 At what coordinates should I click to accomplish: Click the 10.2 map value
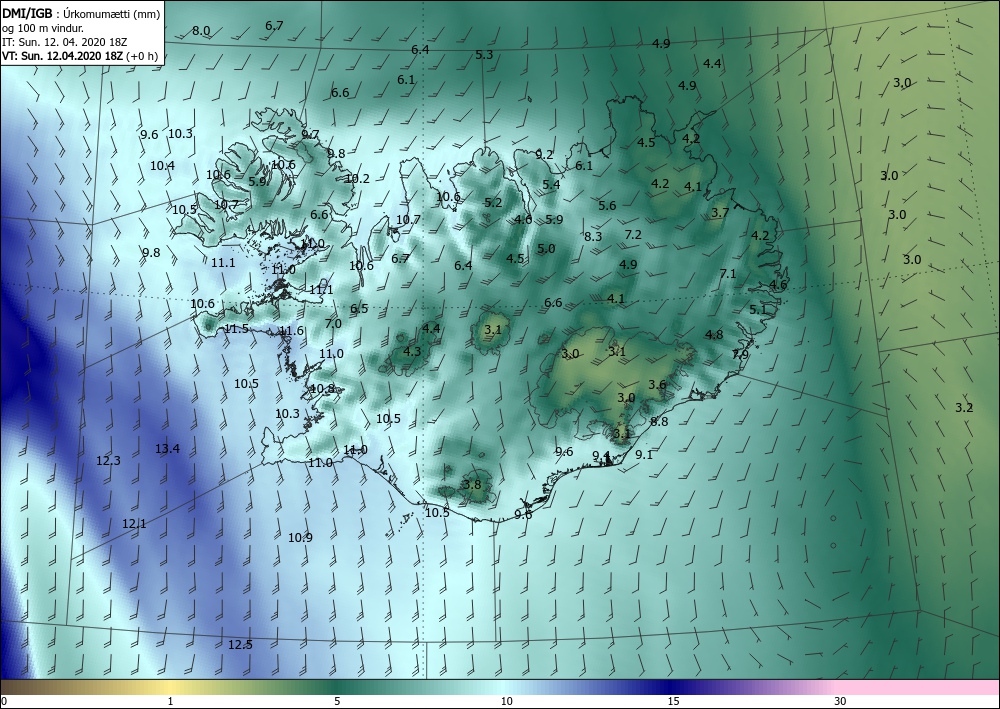point(357,179)
